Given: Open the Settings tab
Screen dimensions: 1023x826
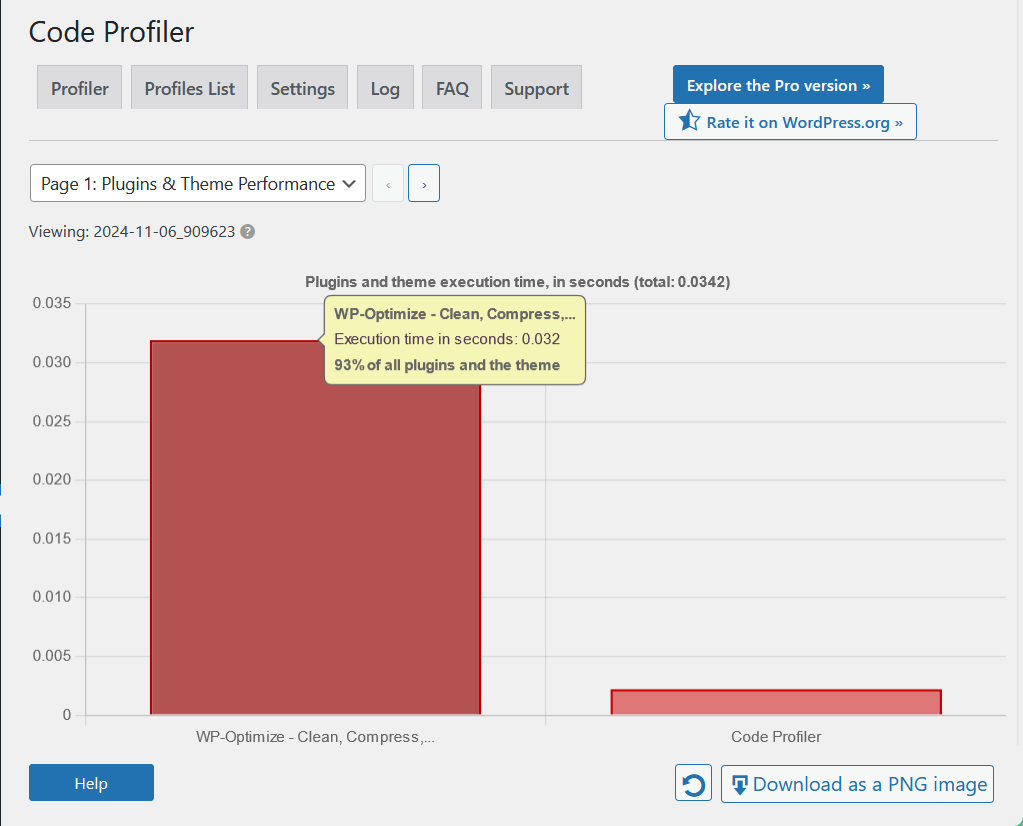Looking at the screenshot, I should 302,87.
